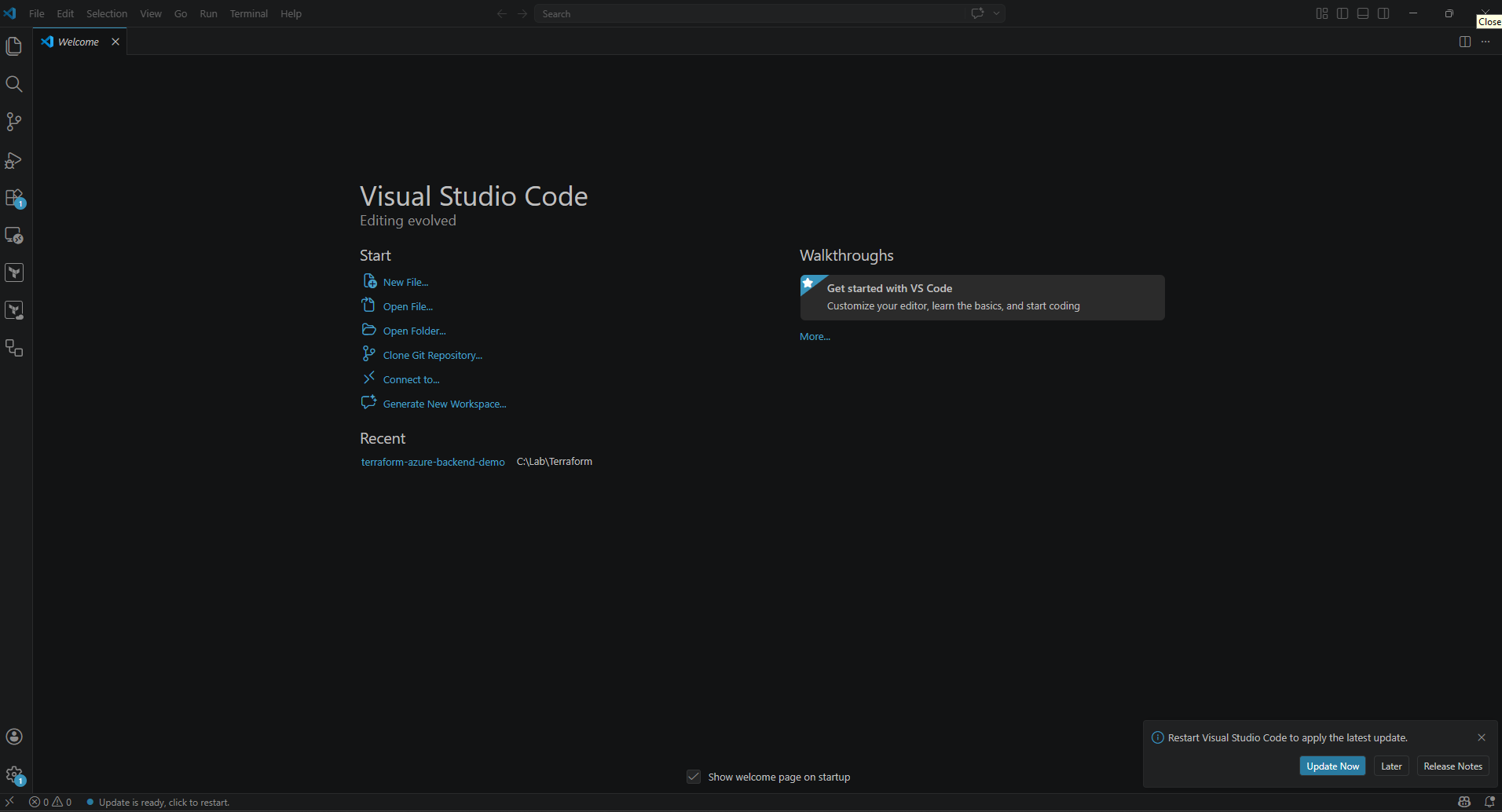Viewport: 1502px width, 812px height.
Task: Open the HCP Terraform cloud view
Action: point(14,310)
